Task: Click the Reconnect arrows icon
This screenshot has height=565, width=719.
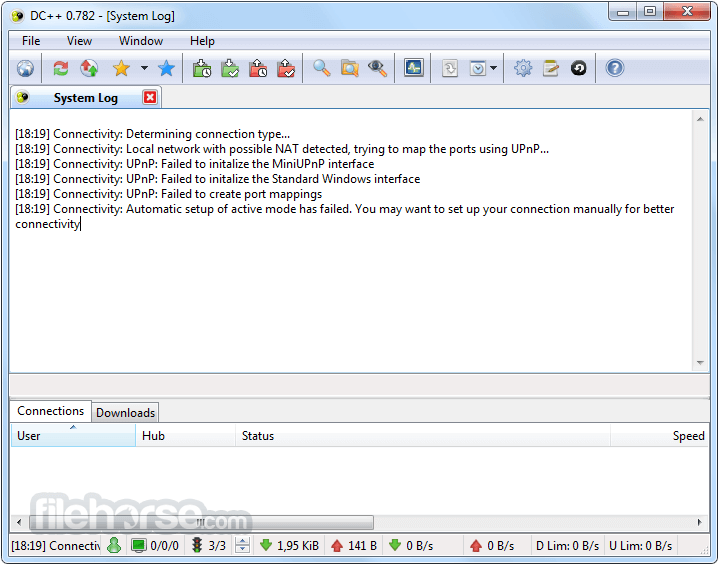Action: click(x=61, y=69)
